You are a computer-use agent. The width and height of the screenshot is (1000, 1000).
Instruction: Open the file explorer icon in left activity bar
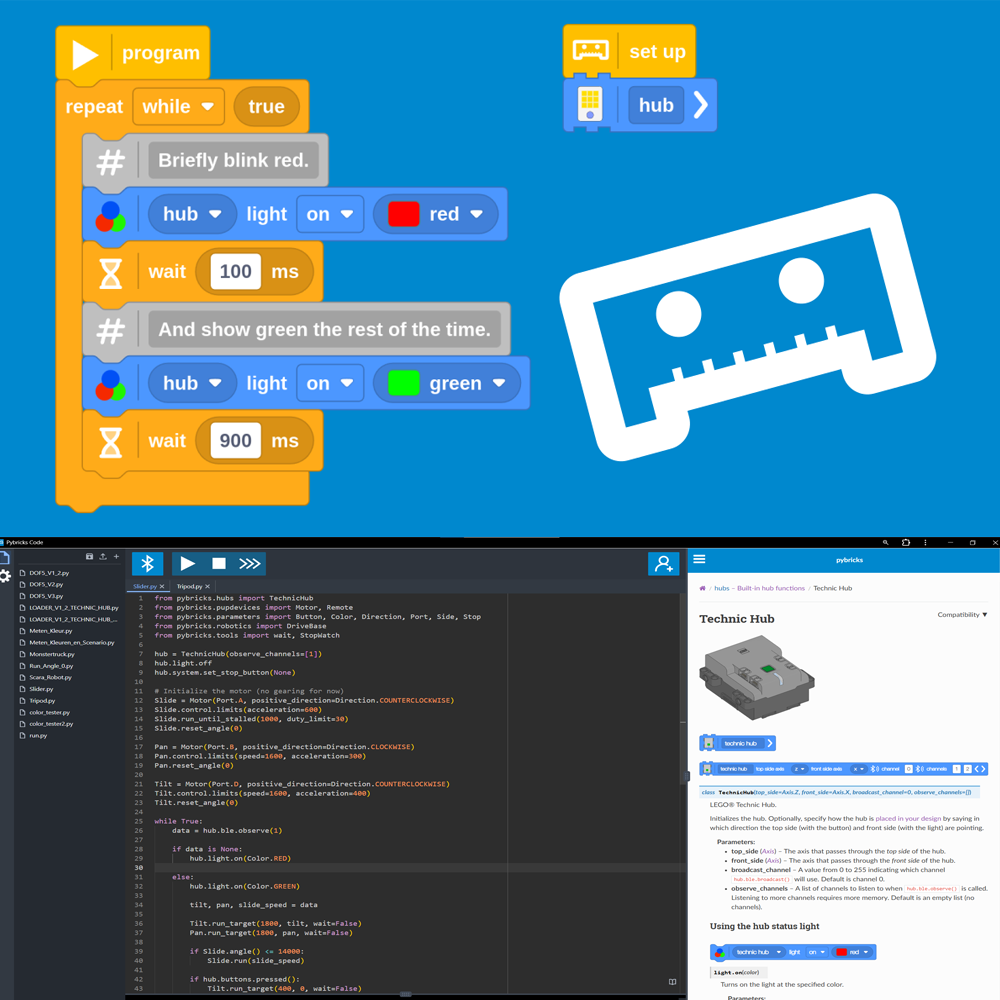5,558
